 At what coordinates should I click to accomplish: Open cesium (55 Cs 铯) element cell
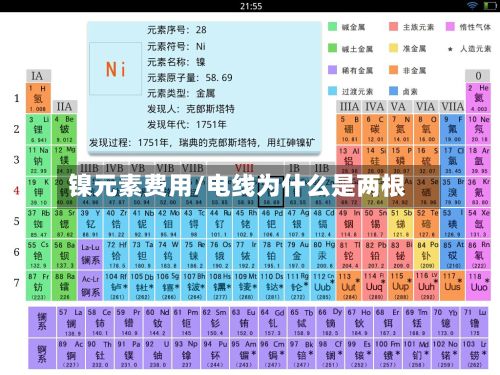[38, 255]
